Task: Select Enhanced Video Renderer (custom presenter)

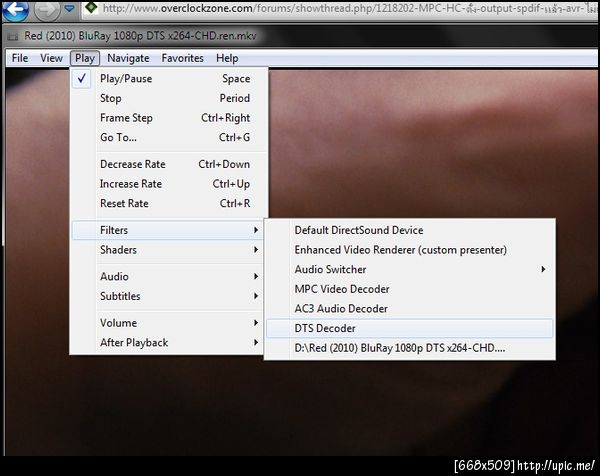Action: tap(409, 250)
